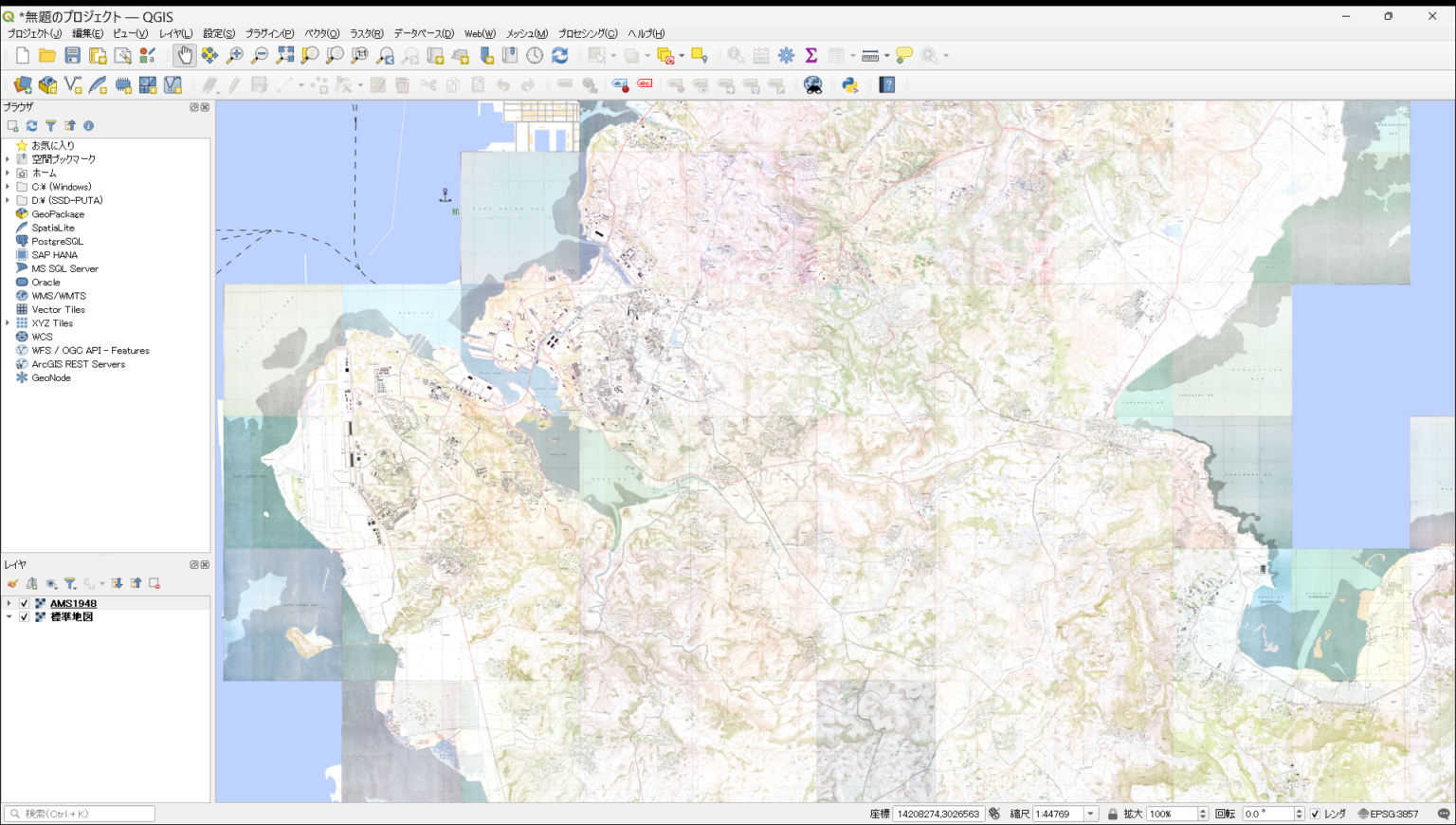
Task: Toggle visibility of AMS1948 layer
Action: 23,603
